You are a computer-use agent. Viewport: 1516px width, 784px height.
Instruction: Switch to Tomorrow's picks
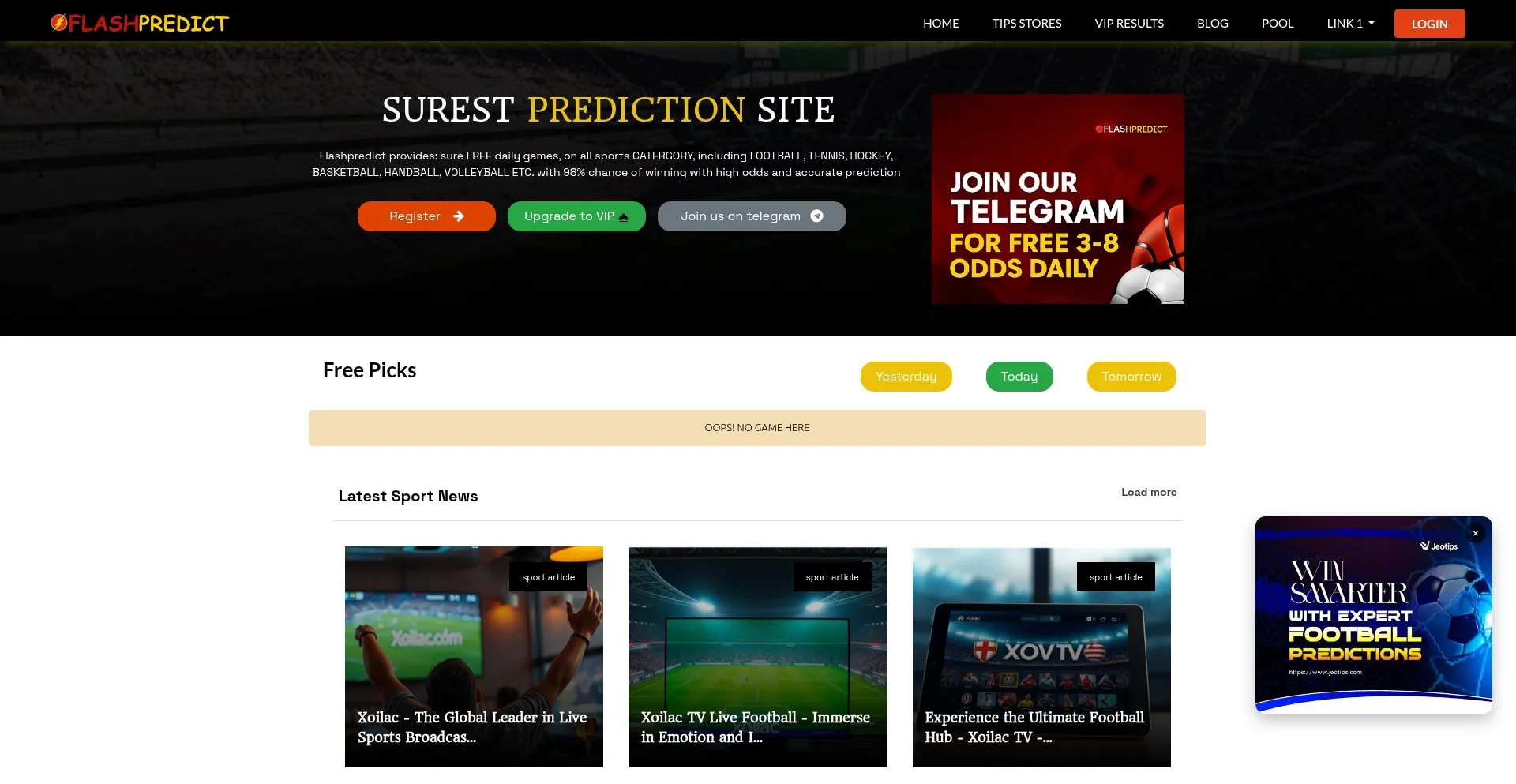click(1131, 377)
